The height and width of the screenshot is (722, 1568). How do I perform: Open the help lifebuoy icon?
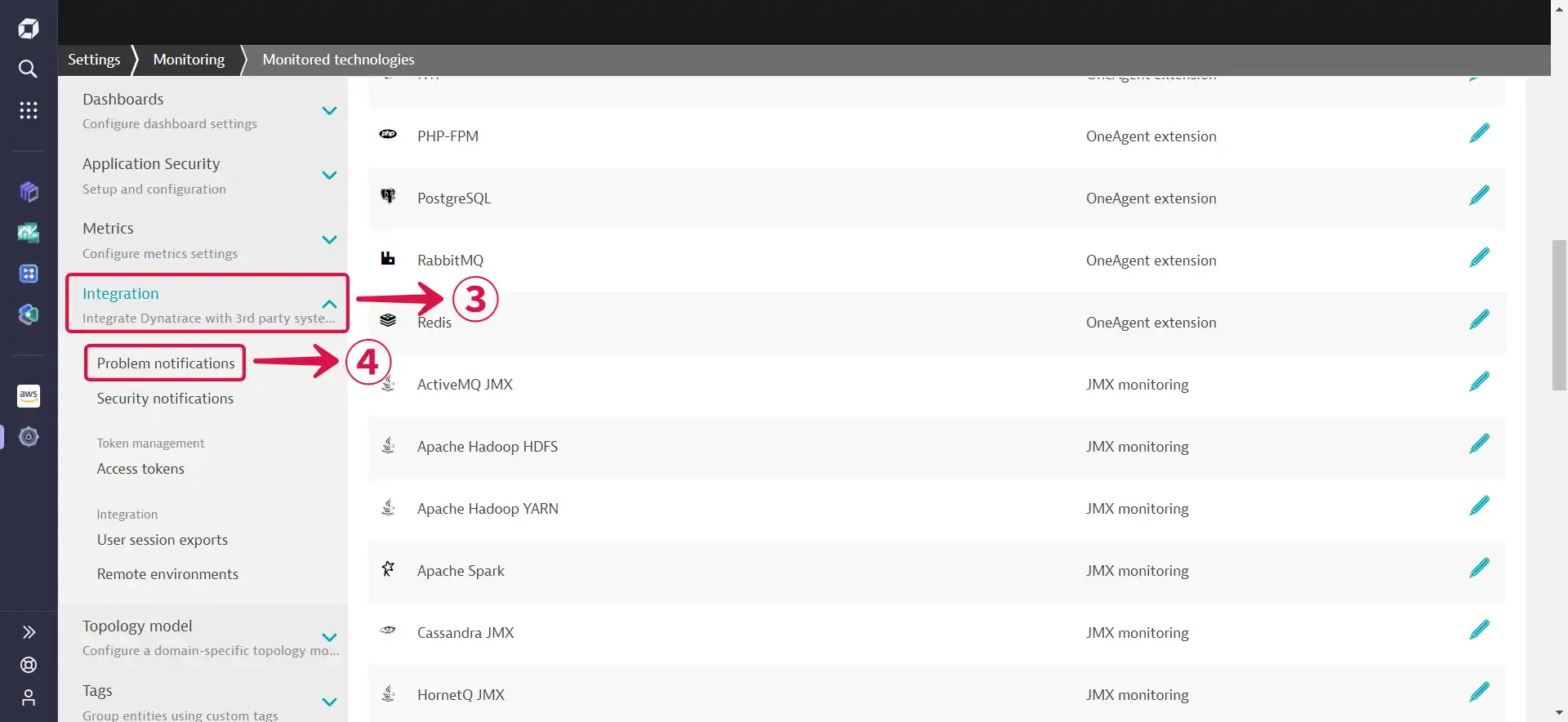click(x=29, y=665)
